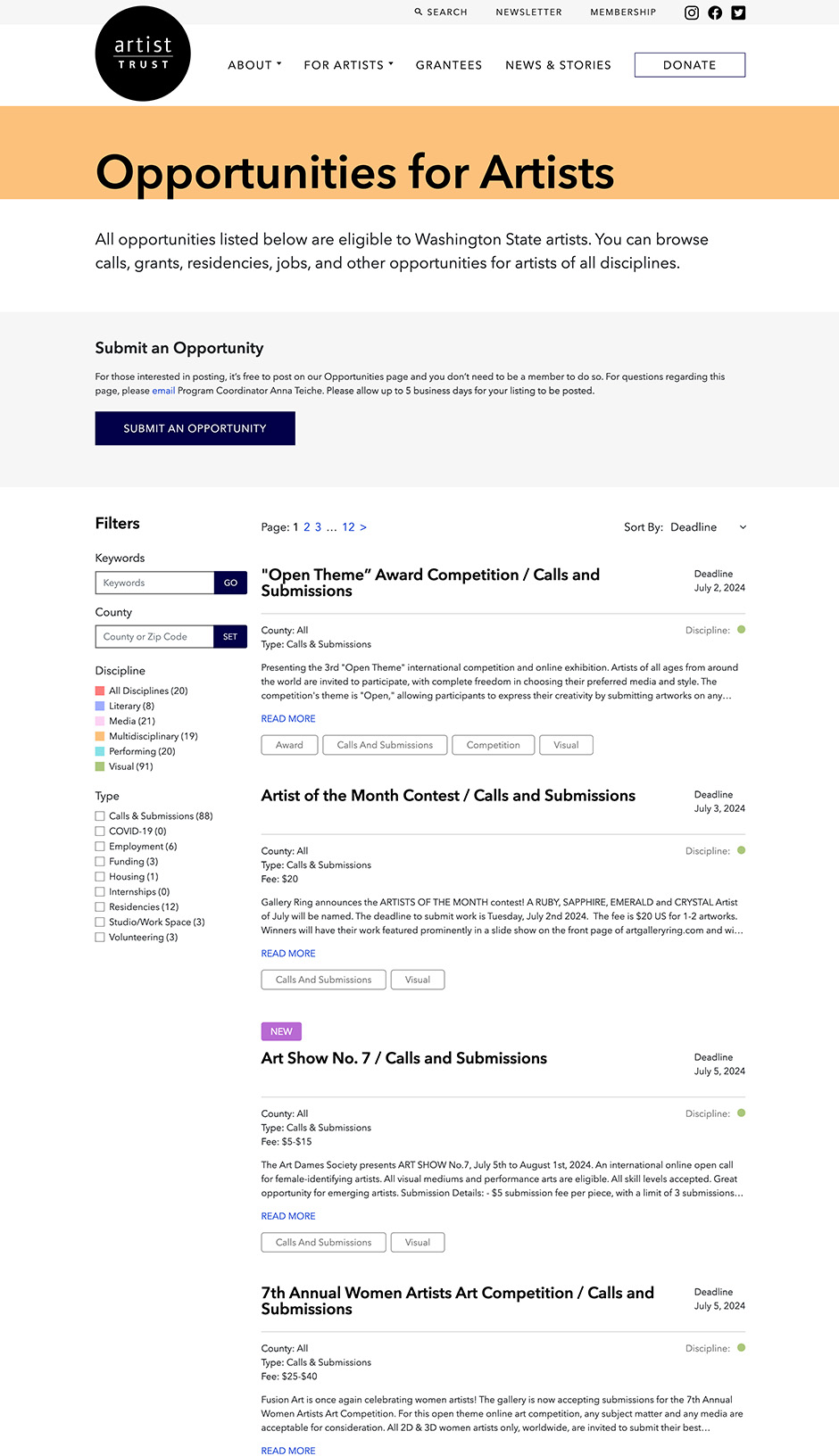The width and height of the screenshot is (839, 1456).
Task: Select the orange Multidisciplinary color swatch
Action: pyautogui.click(x=100, y=736)
